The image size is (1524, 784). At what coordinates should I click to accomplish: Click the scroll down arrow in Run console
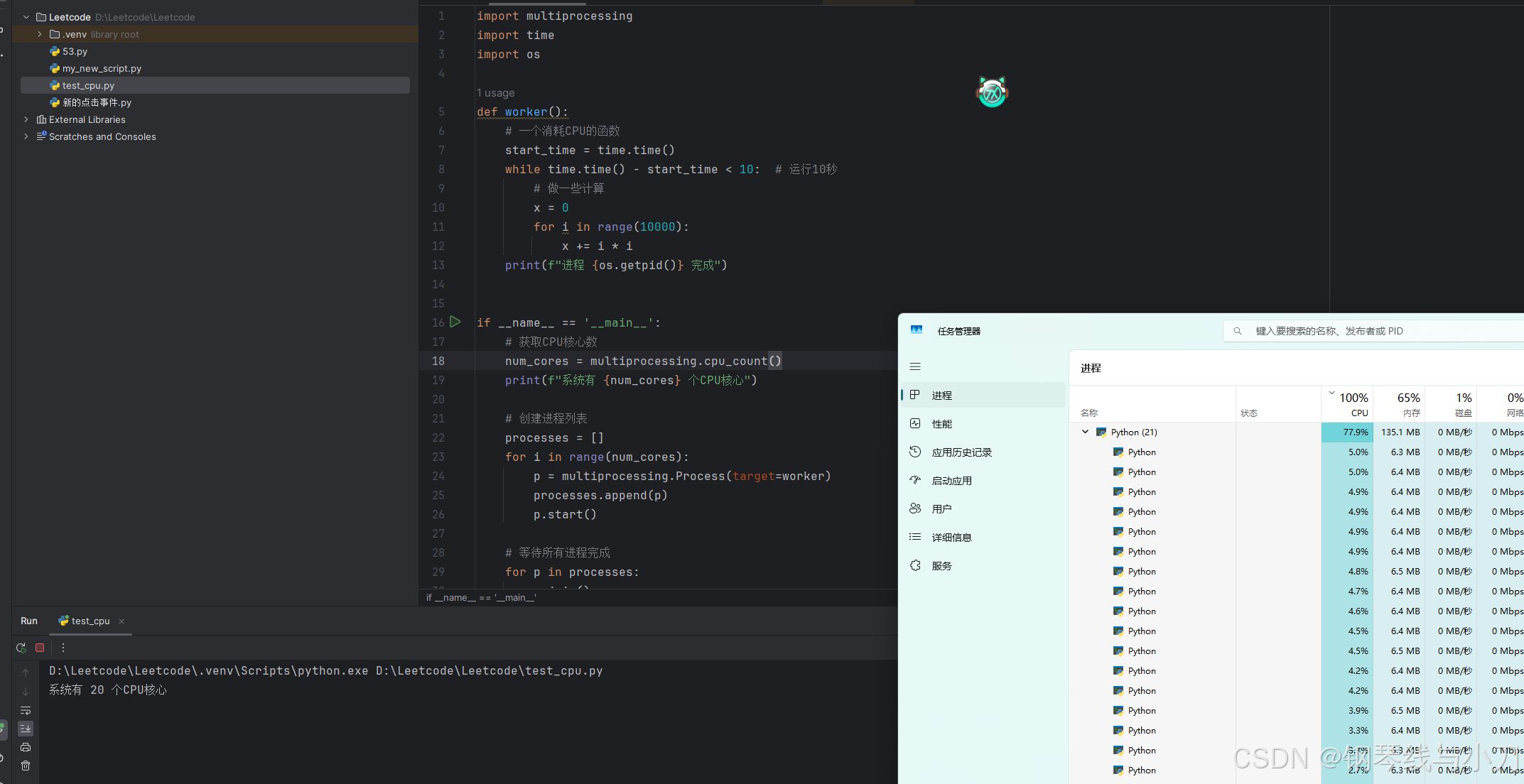[x=26, y=691]
